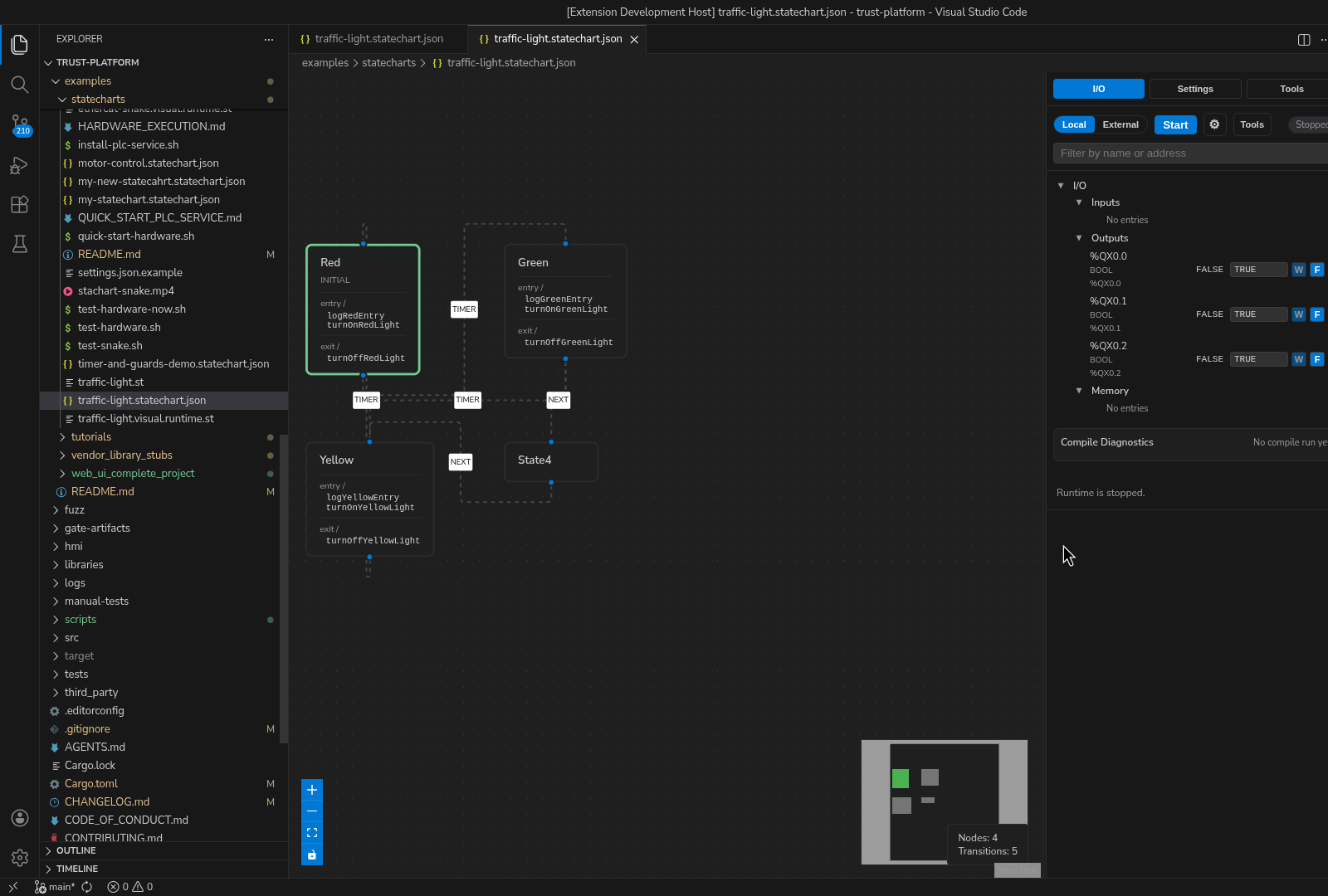Screen dimensions: 1328x896
Task: Zoom out of the statechart canvas
Action: [x=312, y=811]
